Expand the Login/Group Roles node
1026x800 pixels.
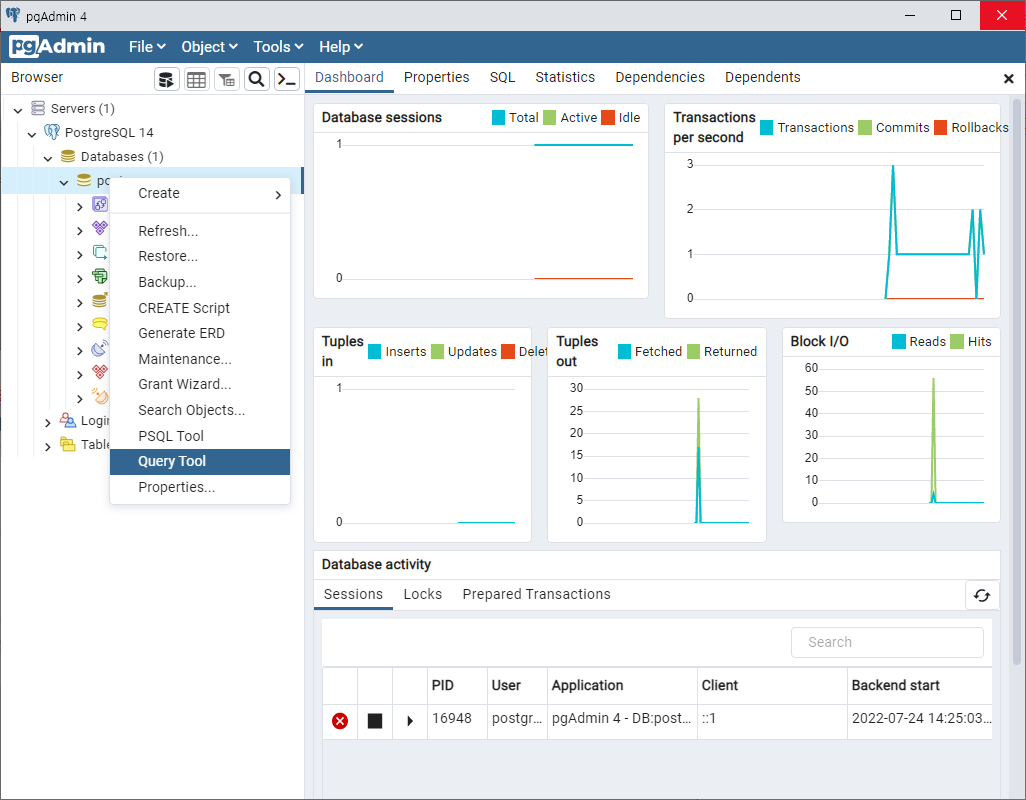click(x=48, y=423)
